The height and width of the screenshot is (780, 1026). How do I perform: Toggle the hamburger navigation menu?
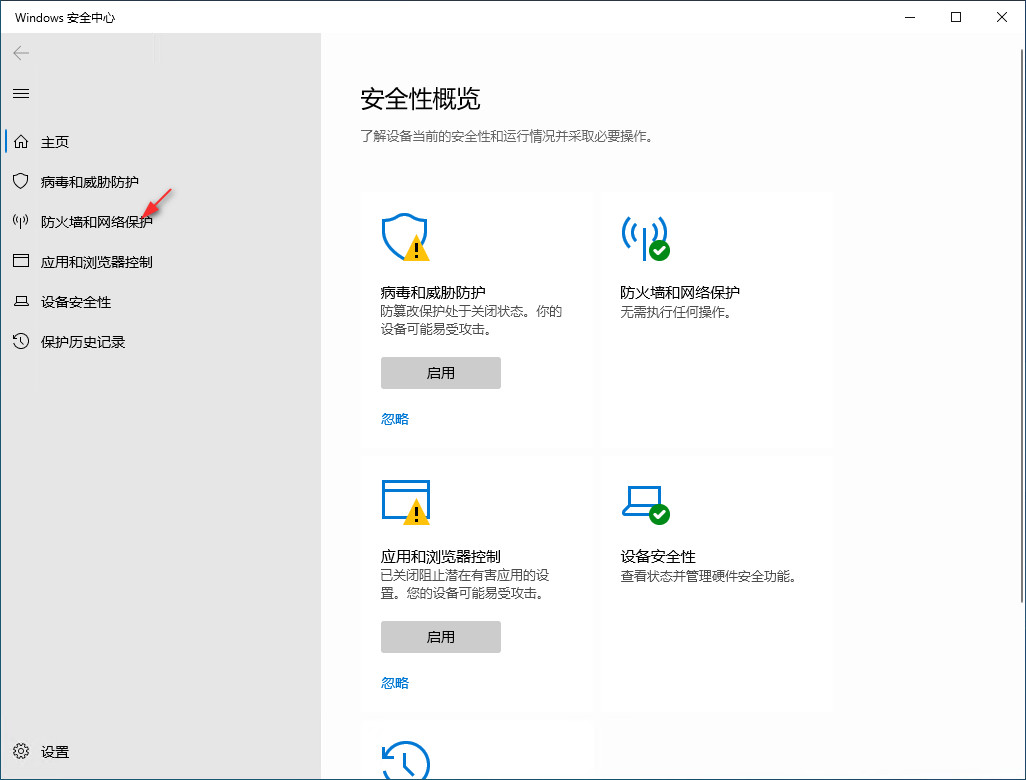click(21, 94)
